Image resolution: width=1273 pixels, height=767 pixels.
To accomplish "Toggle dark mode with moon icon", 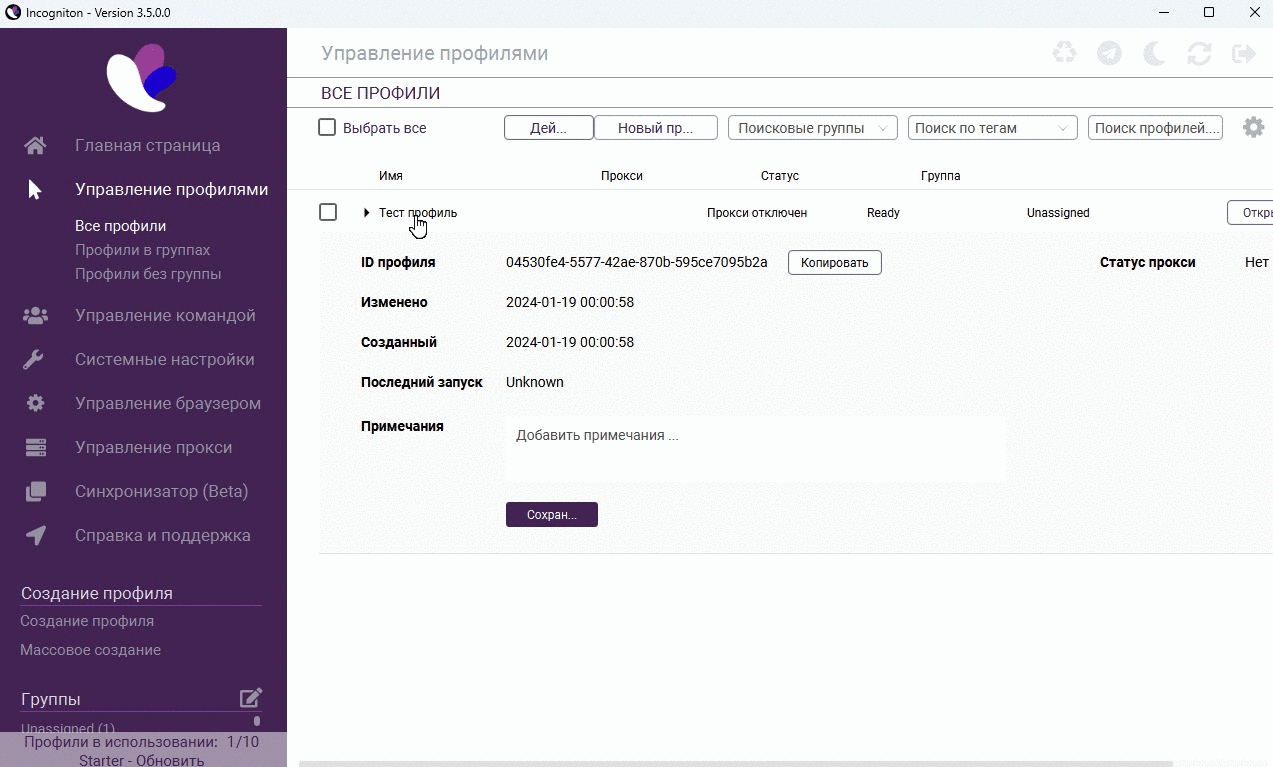I will [x=1154, y=53].
